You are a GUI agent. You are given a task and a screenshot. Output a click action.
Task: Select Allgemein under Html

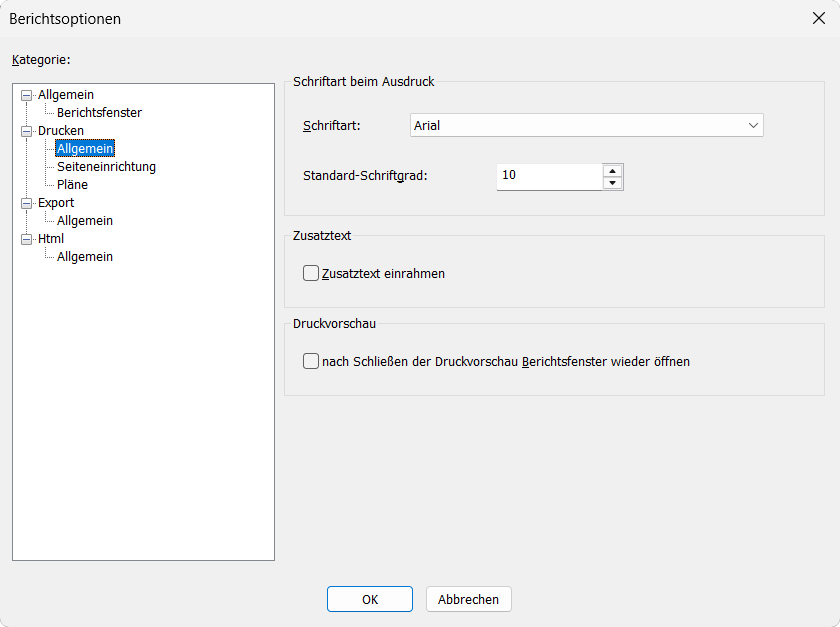tap(85, 257)
